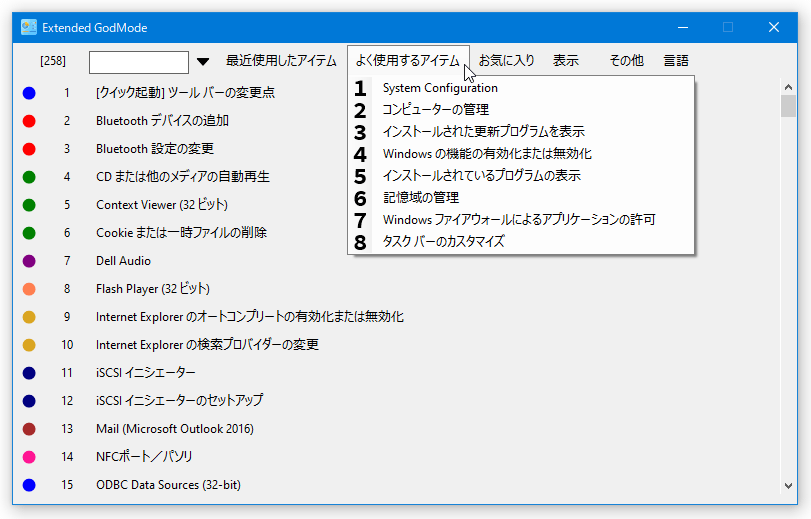Viewport: 811px width, 519px height.
Task: Click the blue dot beside item 1
Action: [x=29, y=93]
